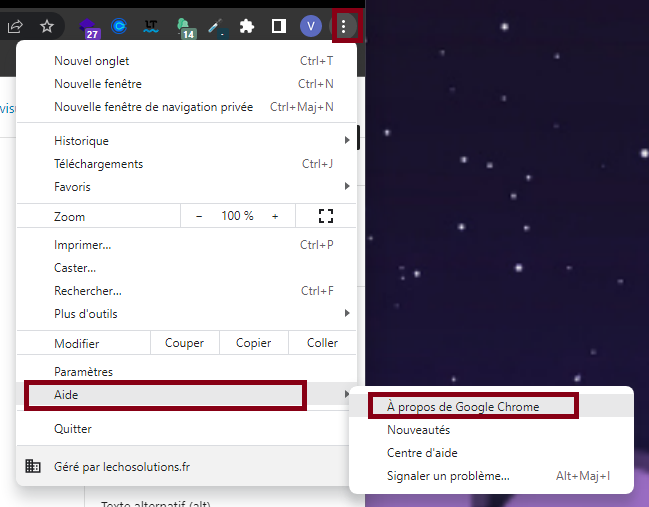Click the Couper button

[x=185, y=343]
